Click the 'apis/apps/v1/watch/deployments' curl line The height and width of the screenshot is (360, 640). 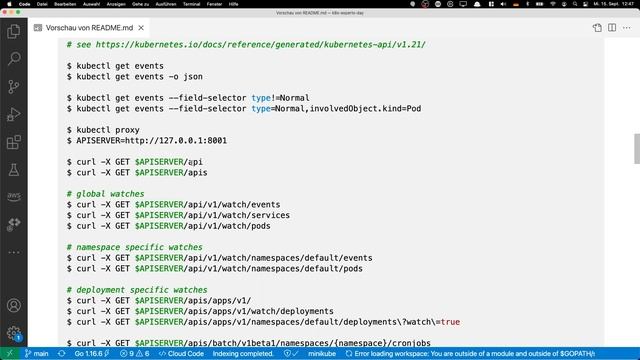coord(200,311)
